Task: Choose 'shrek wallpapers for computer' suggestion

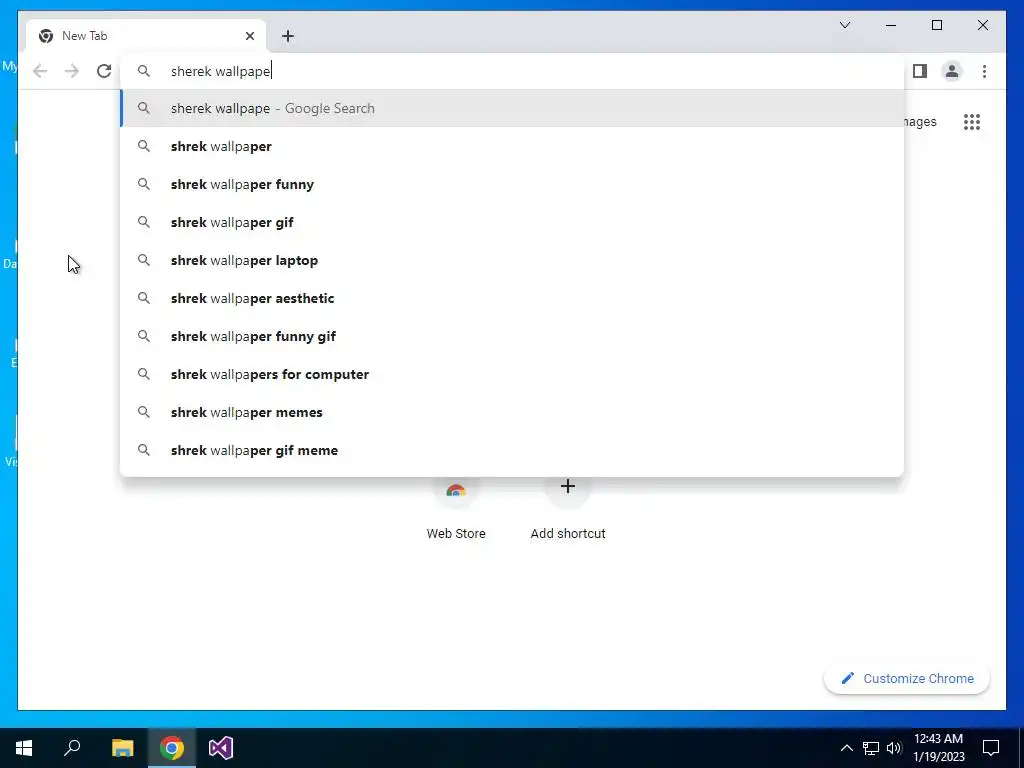Action: pos(513,374)
